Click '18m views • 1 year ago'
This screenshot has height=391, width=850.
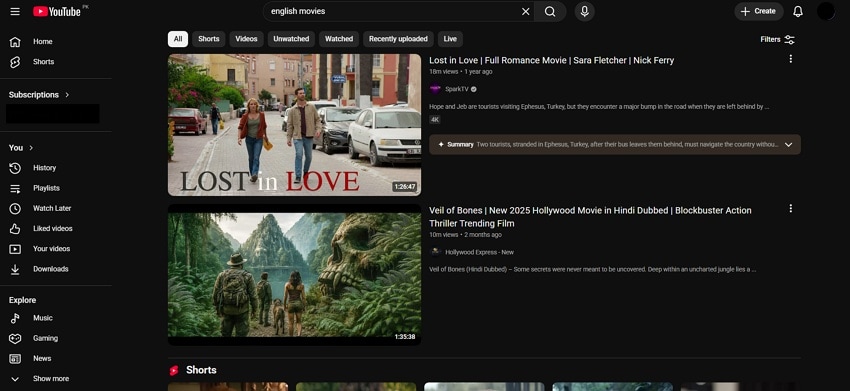(x=461, y=72)
